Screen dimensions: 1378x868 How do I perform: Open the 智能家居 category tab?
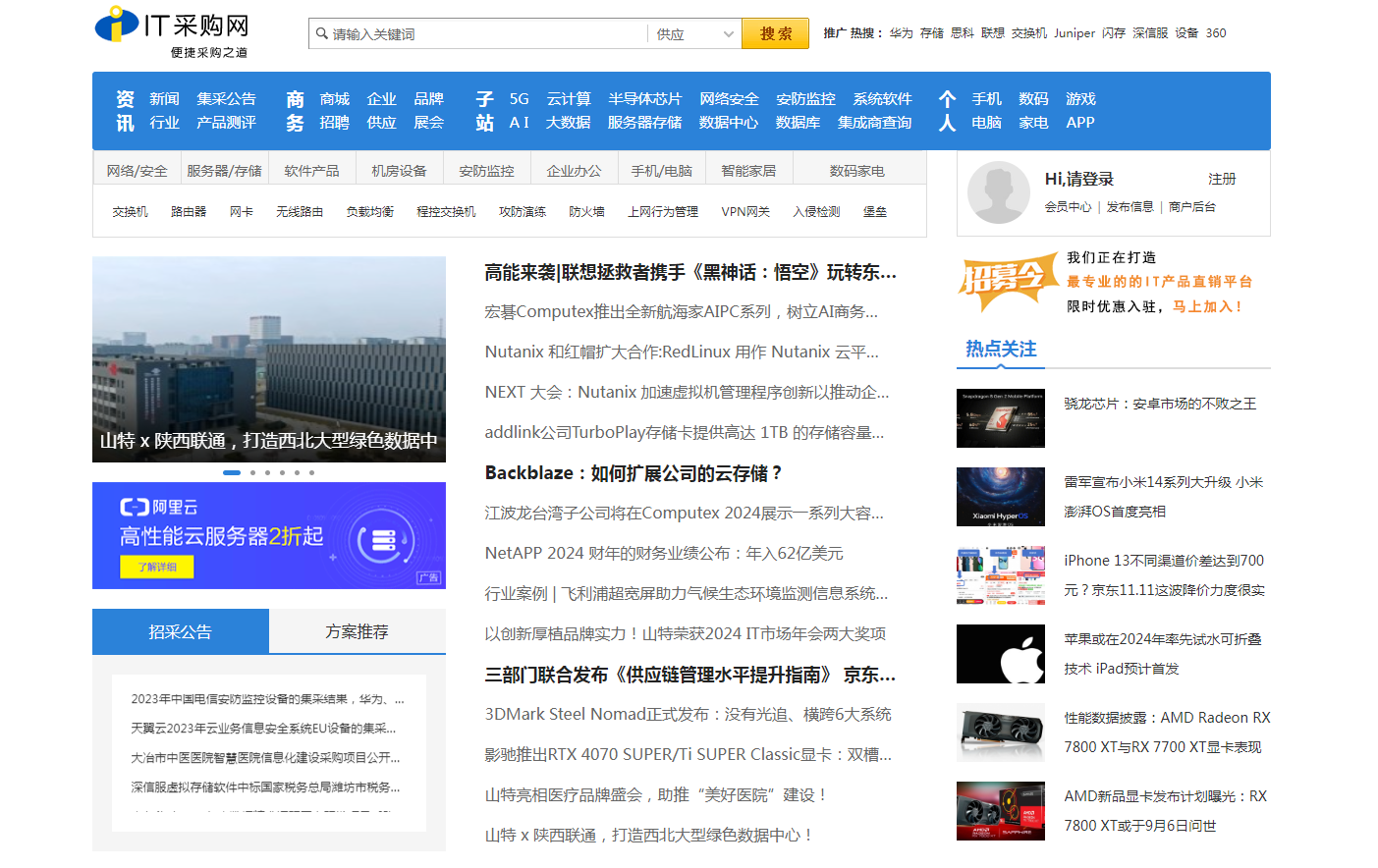tap(748, 170)
